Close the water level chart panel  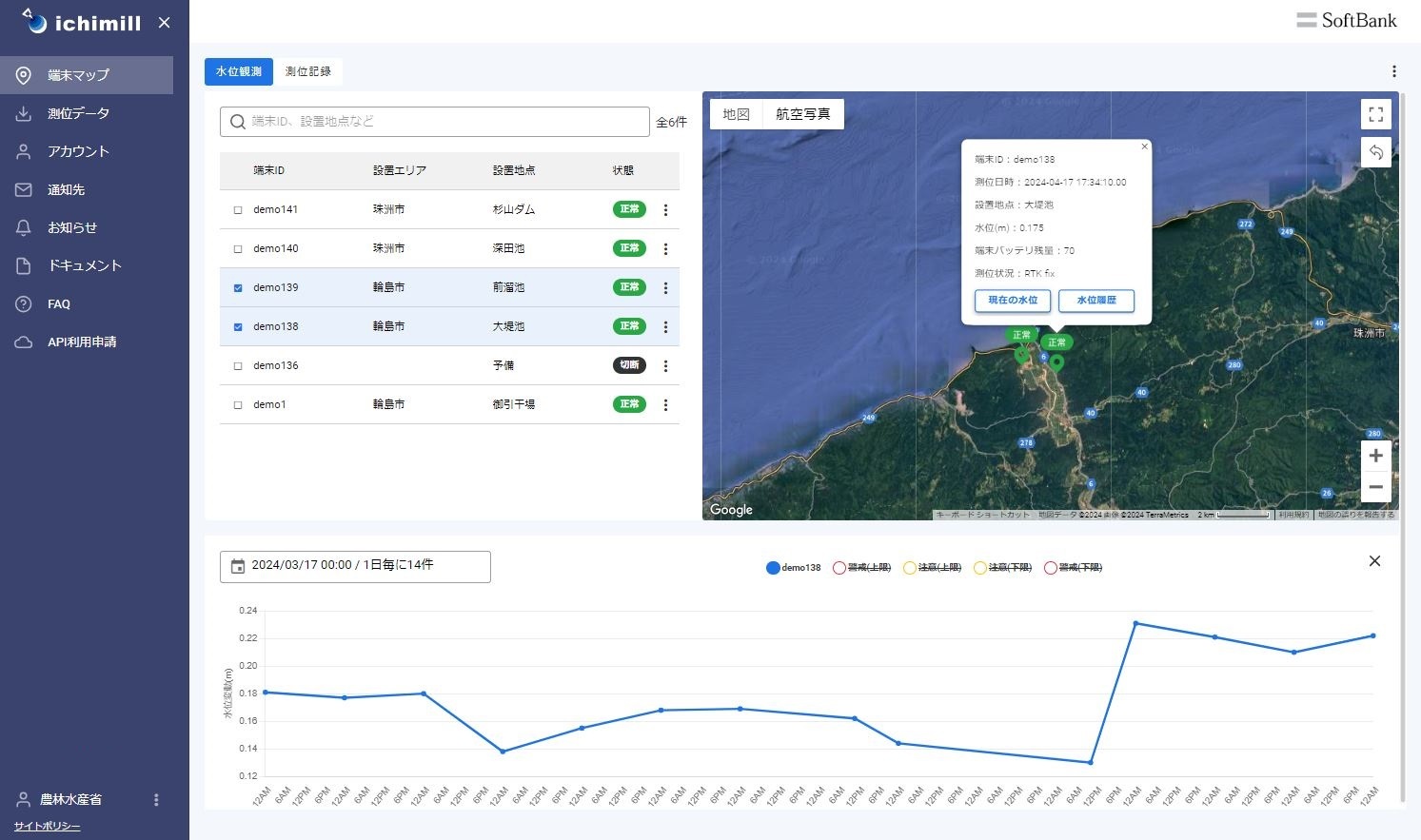click(x=1374, y=561)
